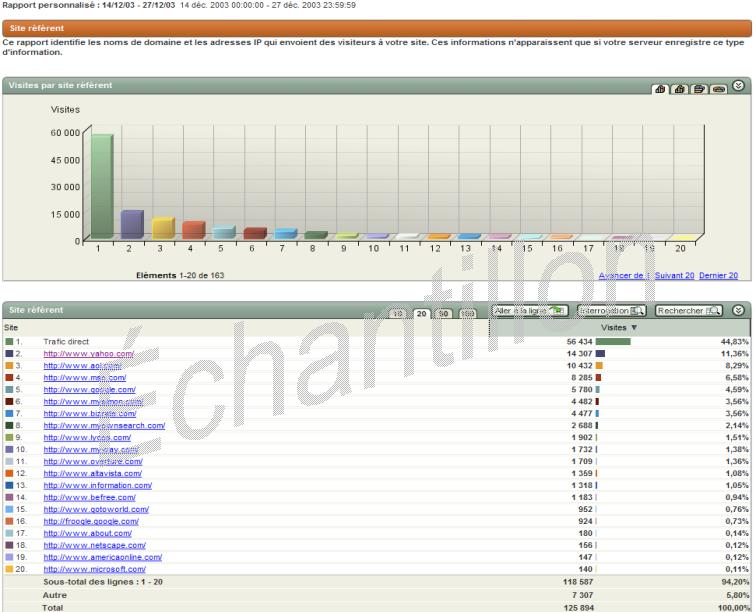Jump to Dernier 20 results link

click(x=718, y=276)
